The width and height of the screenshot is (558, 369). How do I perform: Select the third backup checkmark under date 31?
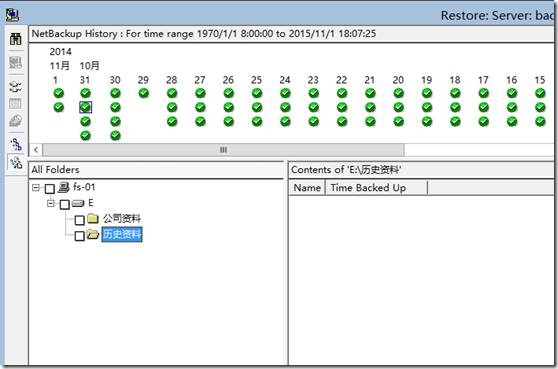pyautogui.click(x=85, y=121)
